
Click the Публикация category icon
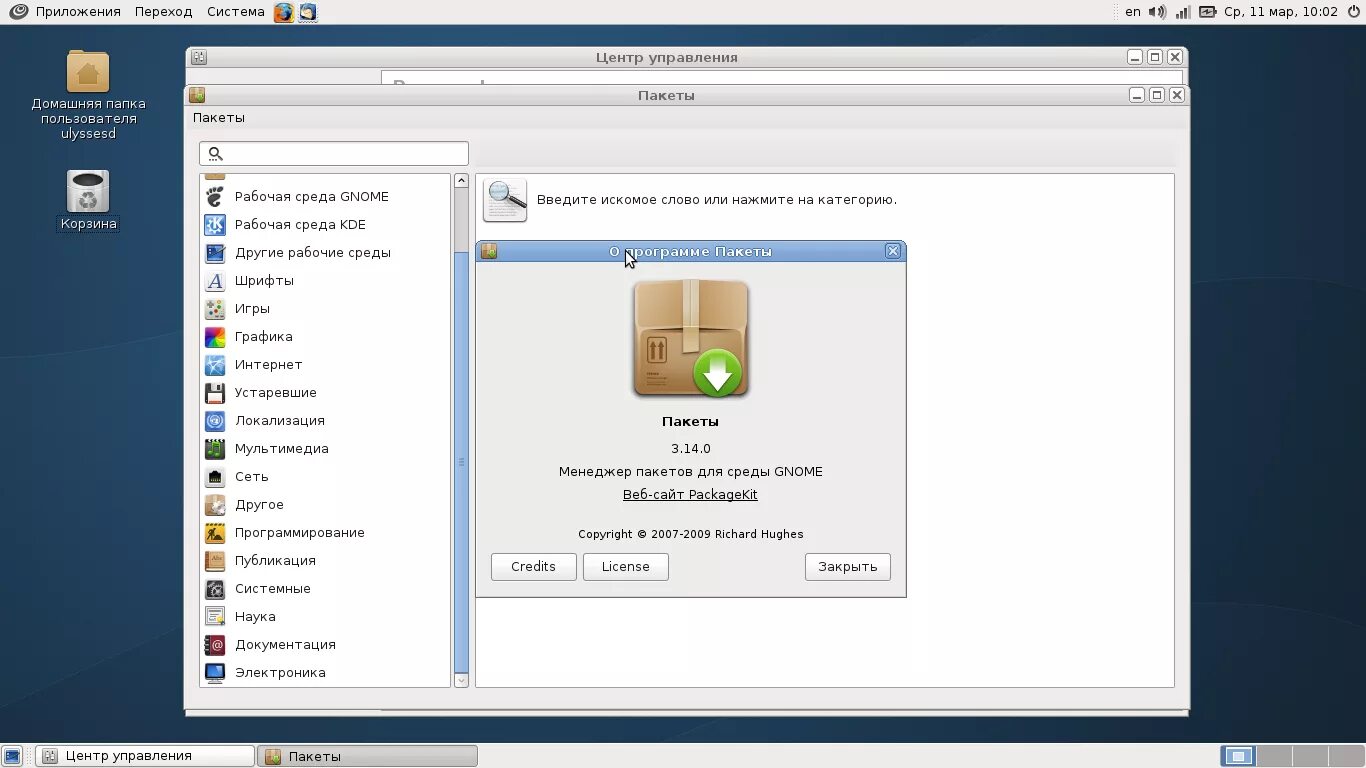coord(215,561)
